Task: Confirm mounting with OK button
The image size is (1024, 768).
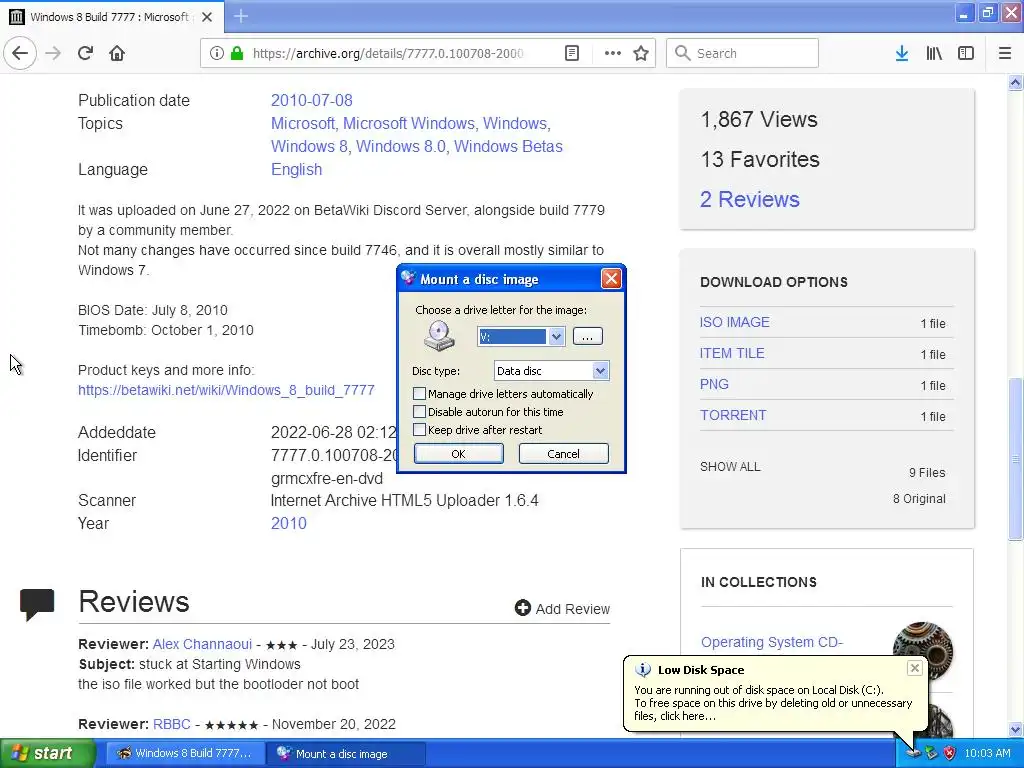Action: click(x=458, y=454)
